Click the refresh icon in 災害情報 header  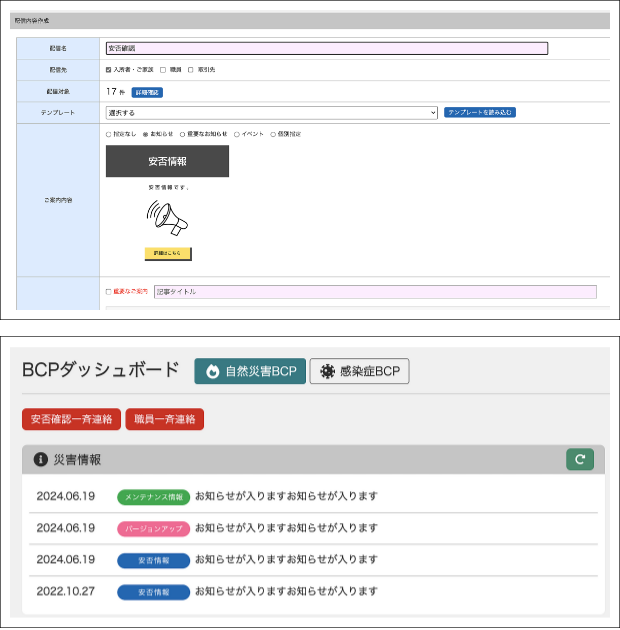point(579,459)
